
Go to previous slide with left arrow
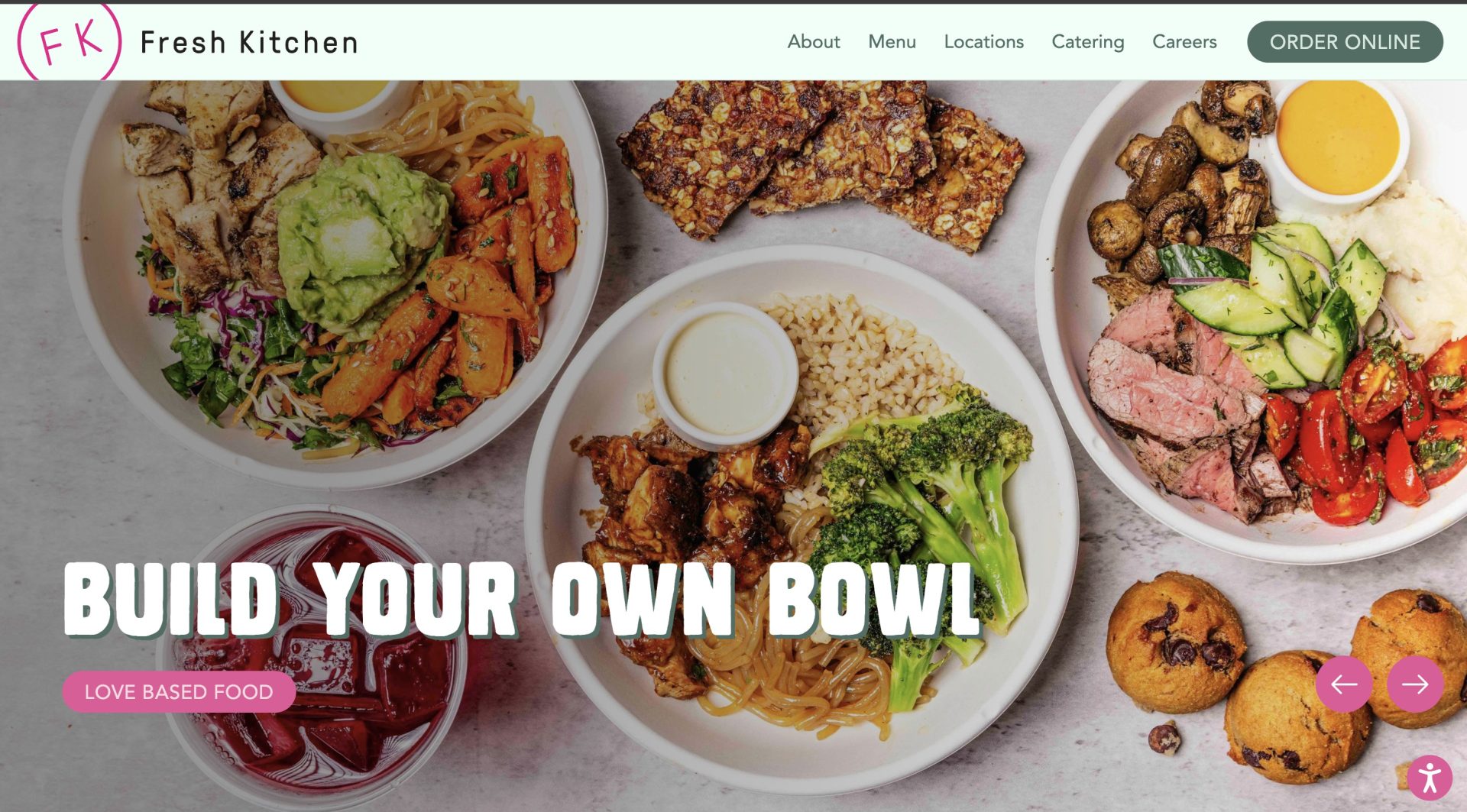point(1344,684)
